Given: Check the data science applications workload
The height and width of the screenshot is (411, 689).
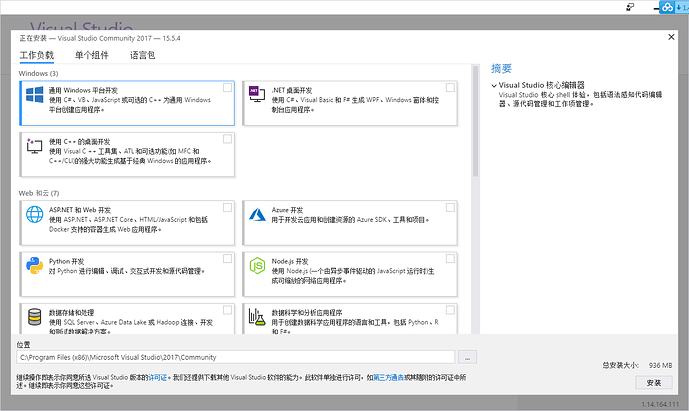Looking at the screenshot, I should pyautogui.click(x=450, y=310).
